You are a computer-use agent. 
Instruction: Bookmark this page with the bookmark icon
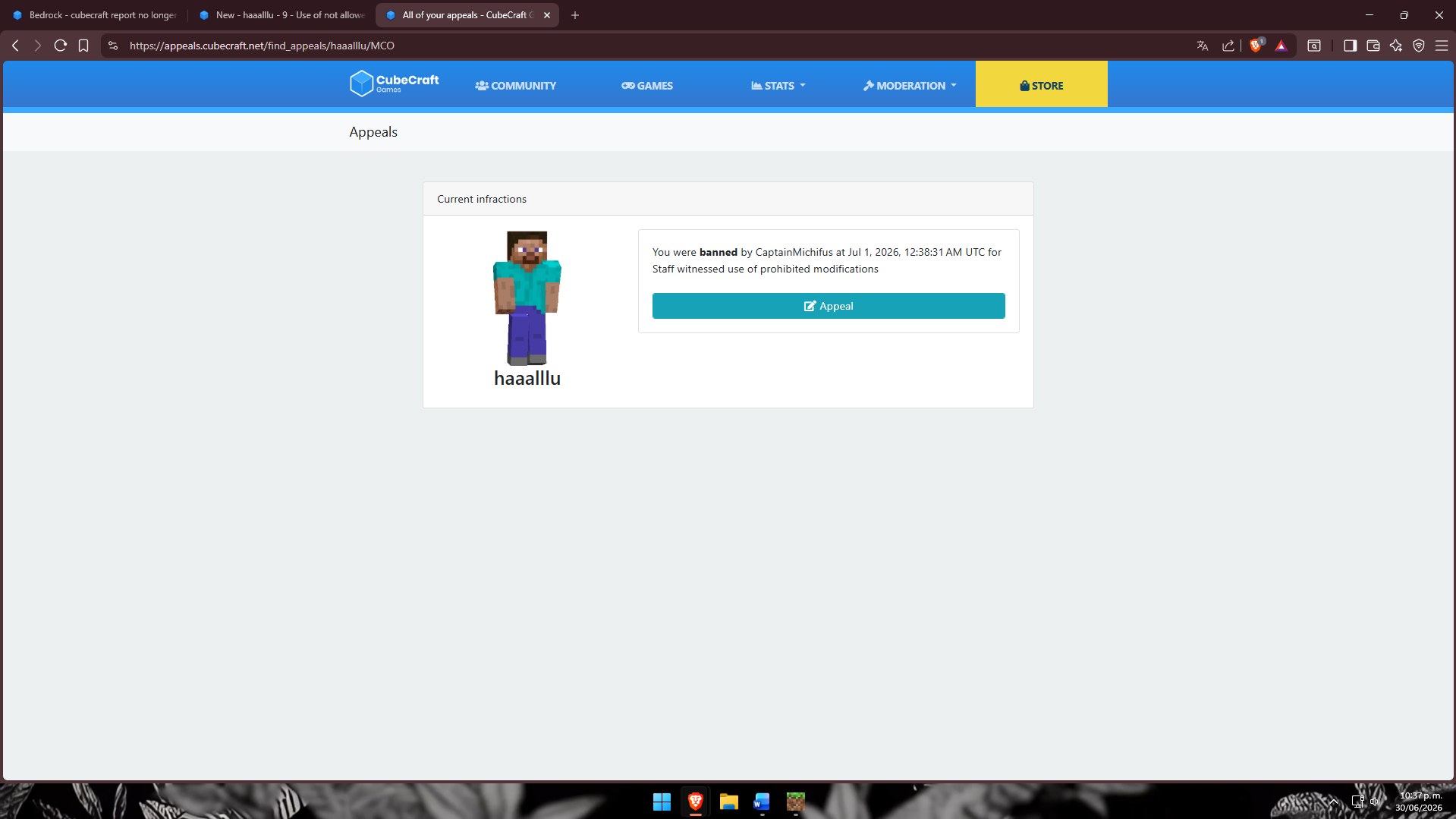(83, 46)
